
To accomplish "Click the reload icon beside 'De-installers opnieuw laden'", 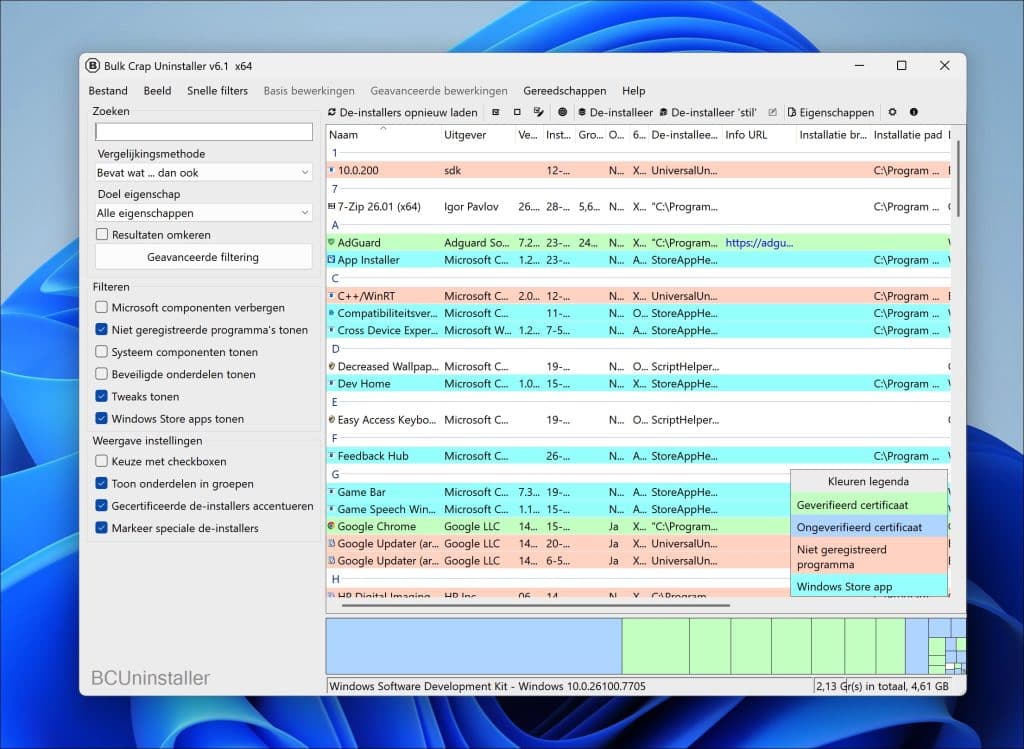I will 332,112.
